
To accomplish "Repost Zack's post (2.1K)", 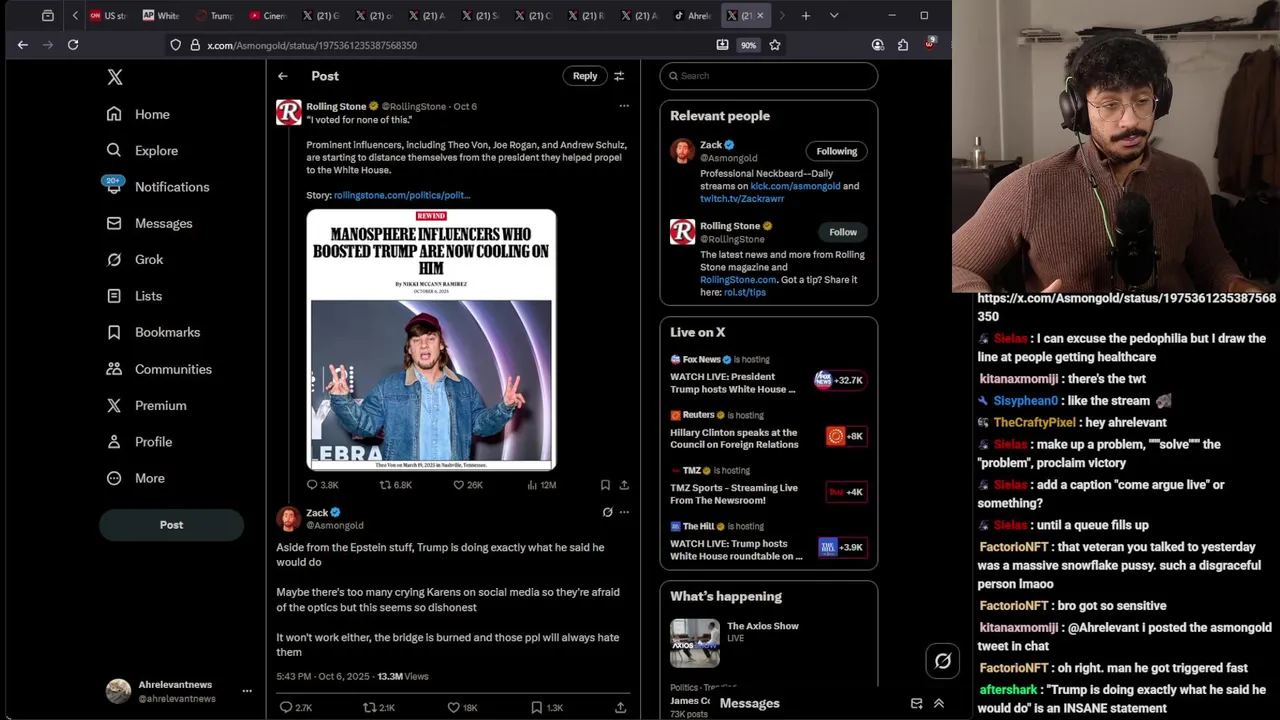I will pos(379,707).
